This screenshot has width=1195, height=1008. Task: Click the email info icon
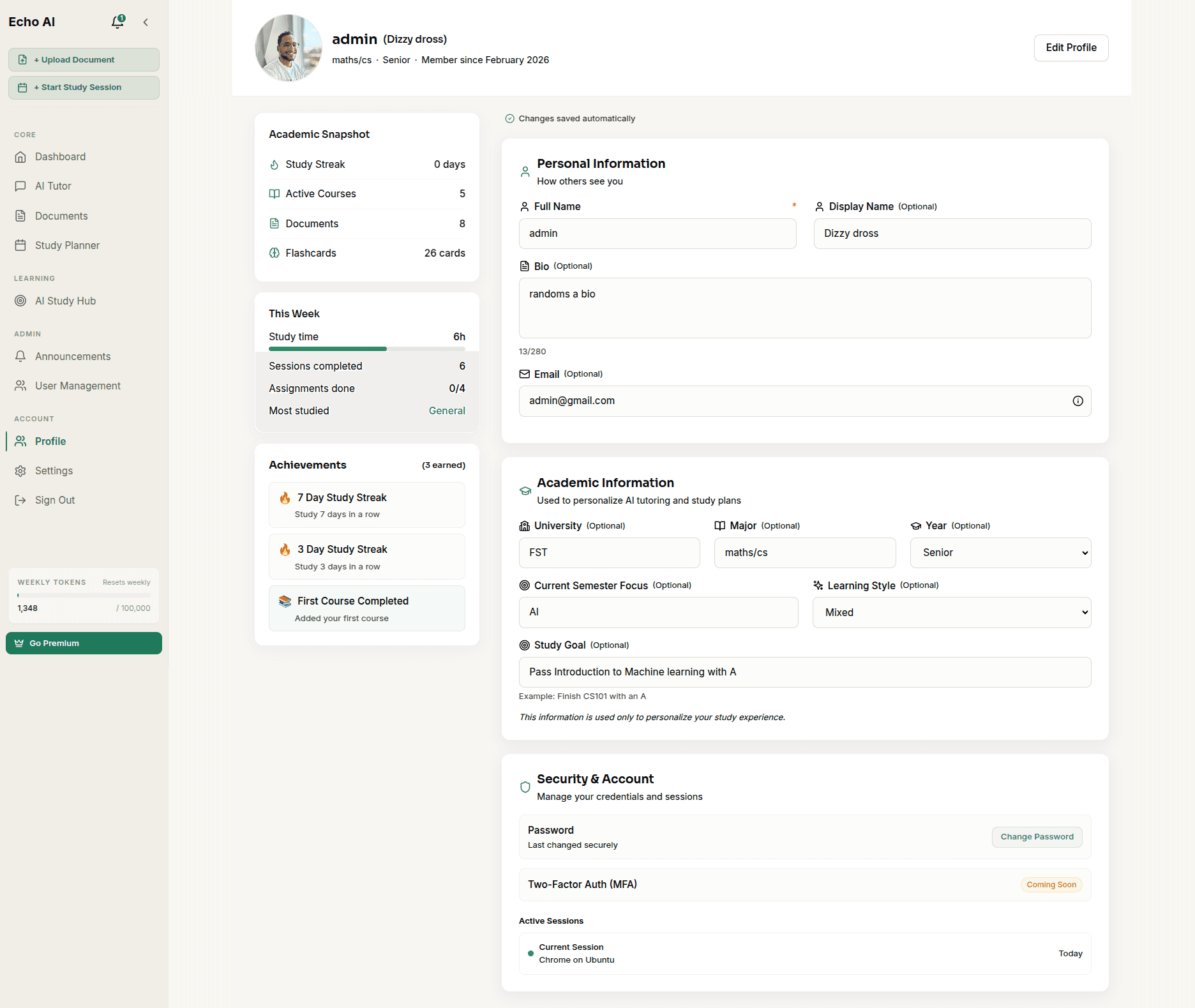pyautogui.click(x=1078, y=401)
